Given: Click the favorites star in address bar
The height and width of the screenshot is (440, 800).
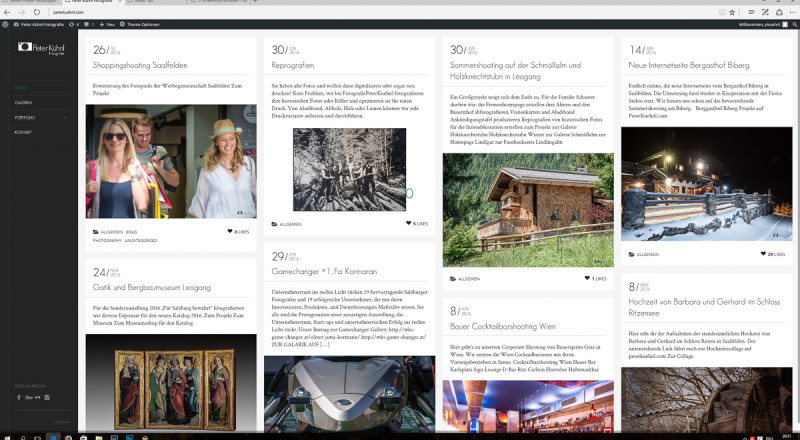Looking at the screenshot, I should 732,11.
